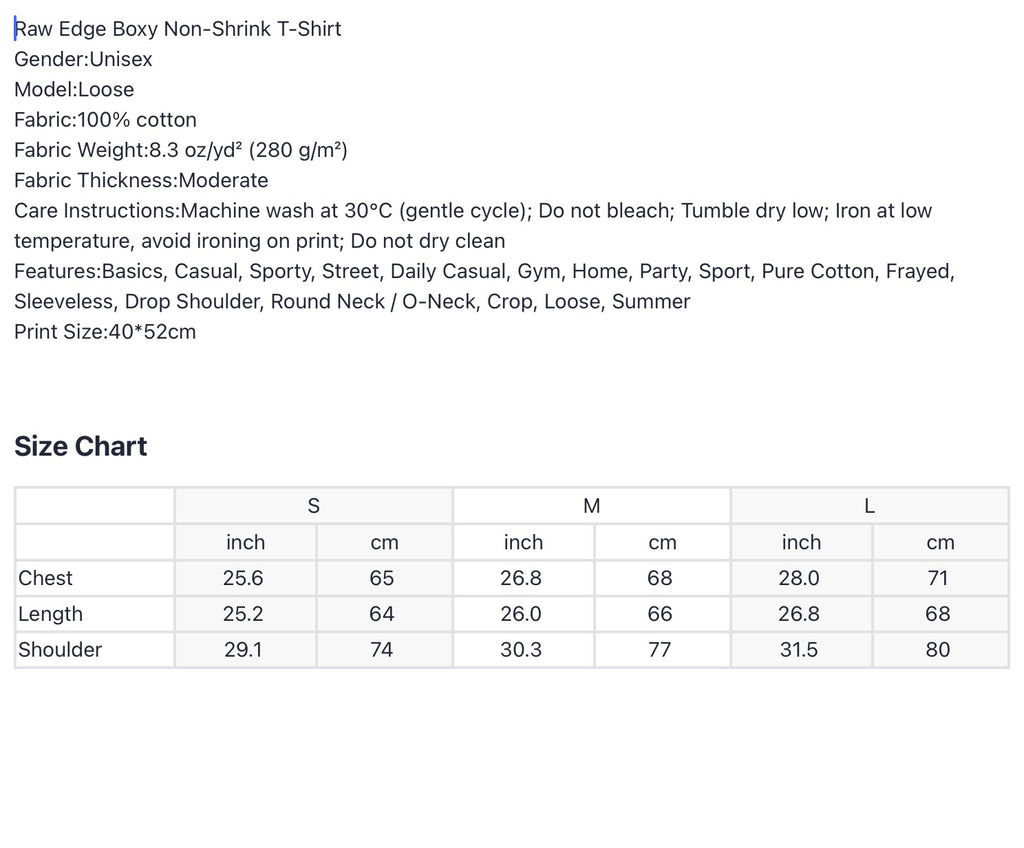
Task: Click the Fabric Weight line
Action: 181,150
